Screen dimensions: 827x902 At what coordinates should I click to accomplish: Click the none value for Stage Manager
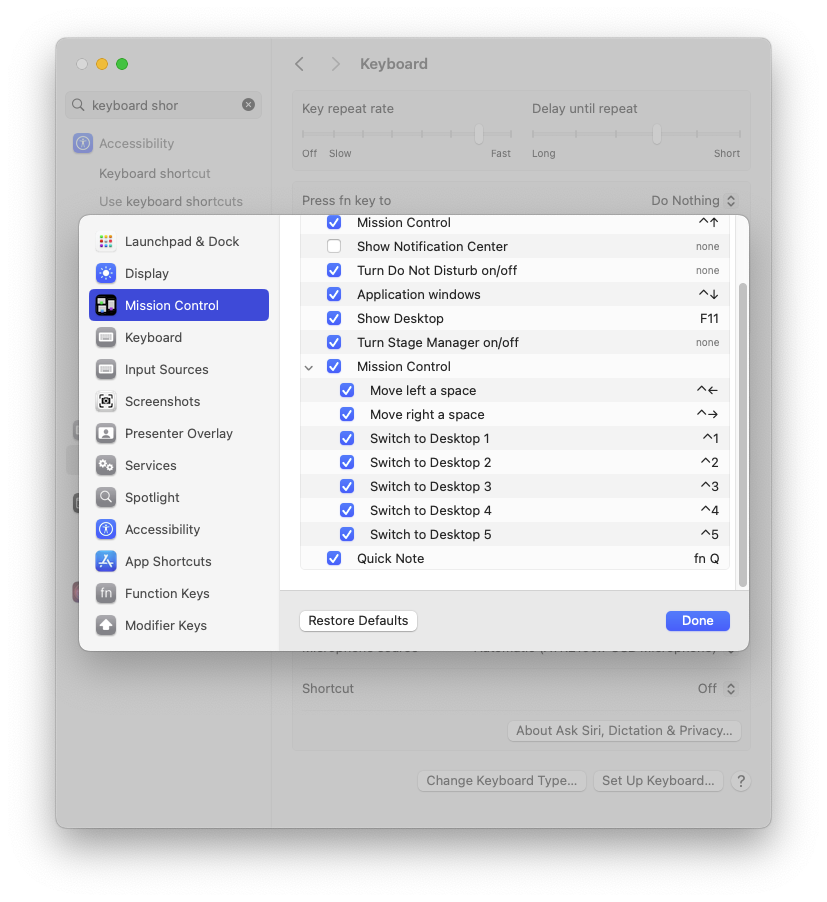pos(707,343)
